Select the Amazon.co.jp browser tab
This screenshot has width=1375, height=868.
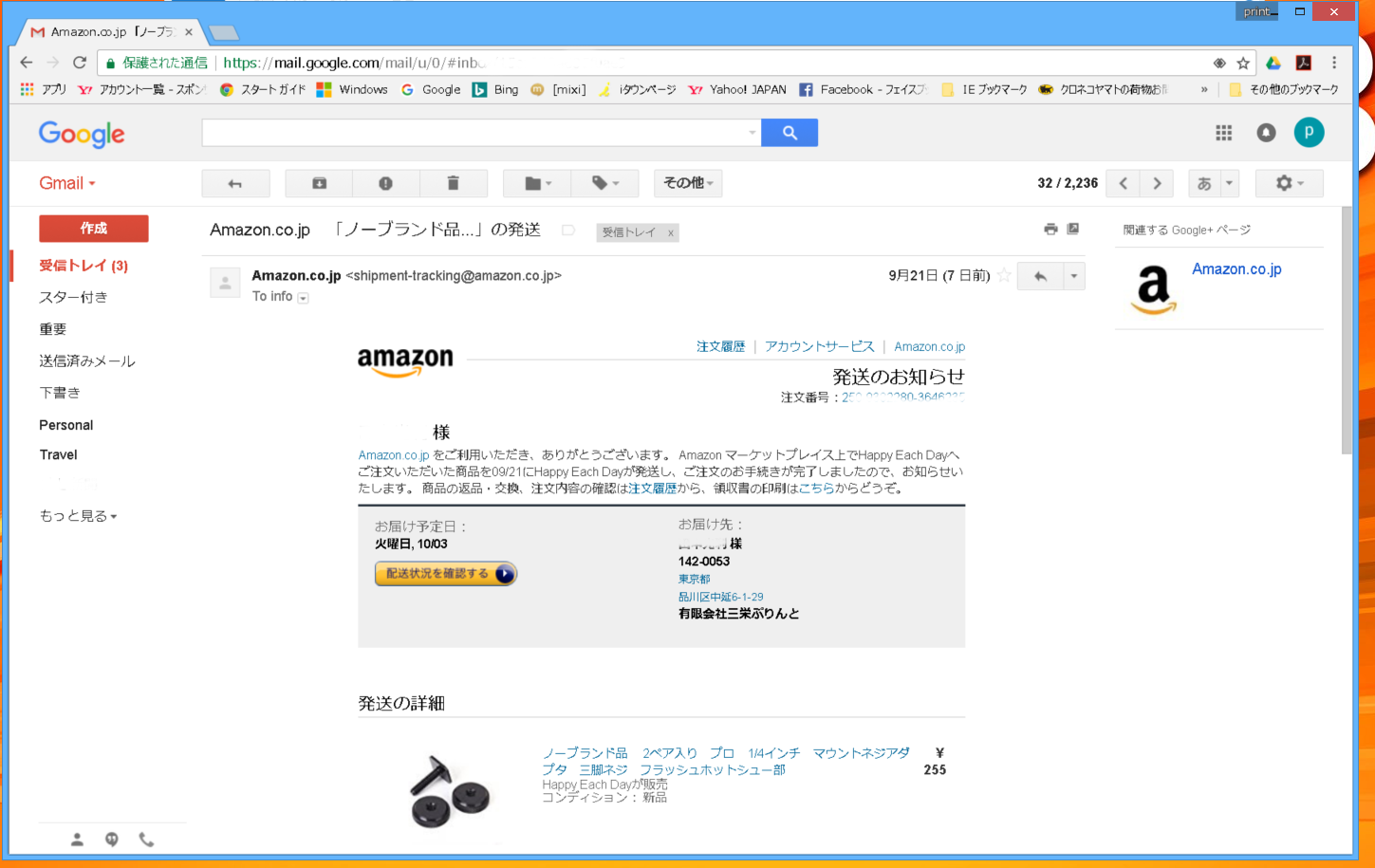point(111,31)
